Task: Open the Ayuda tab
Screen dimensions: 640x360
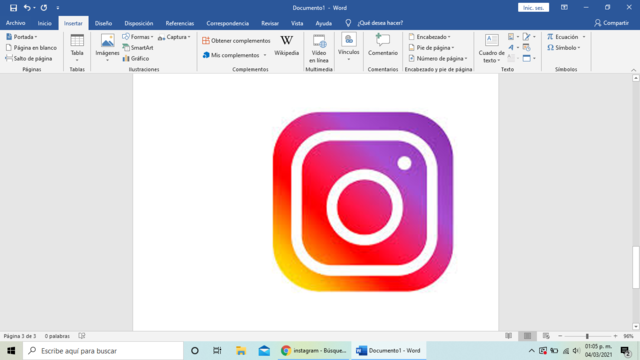Action: [323, 23]
